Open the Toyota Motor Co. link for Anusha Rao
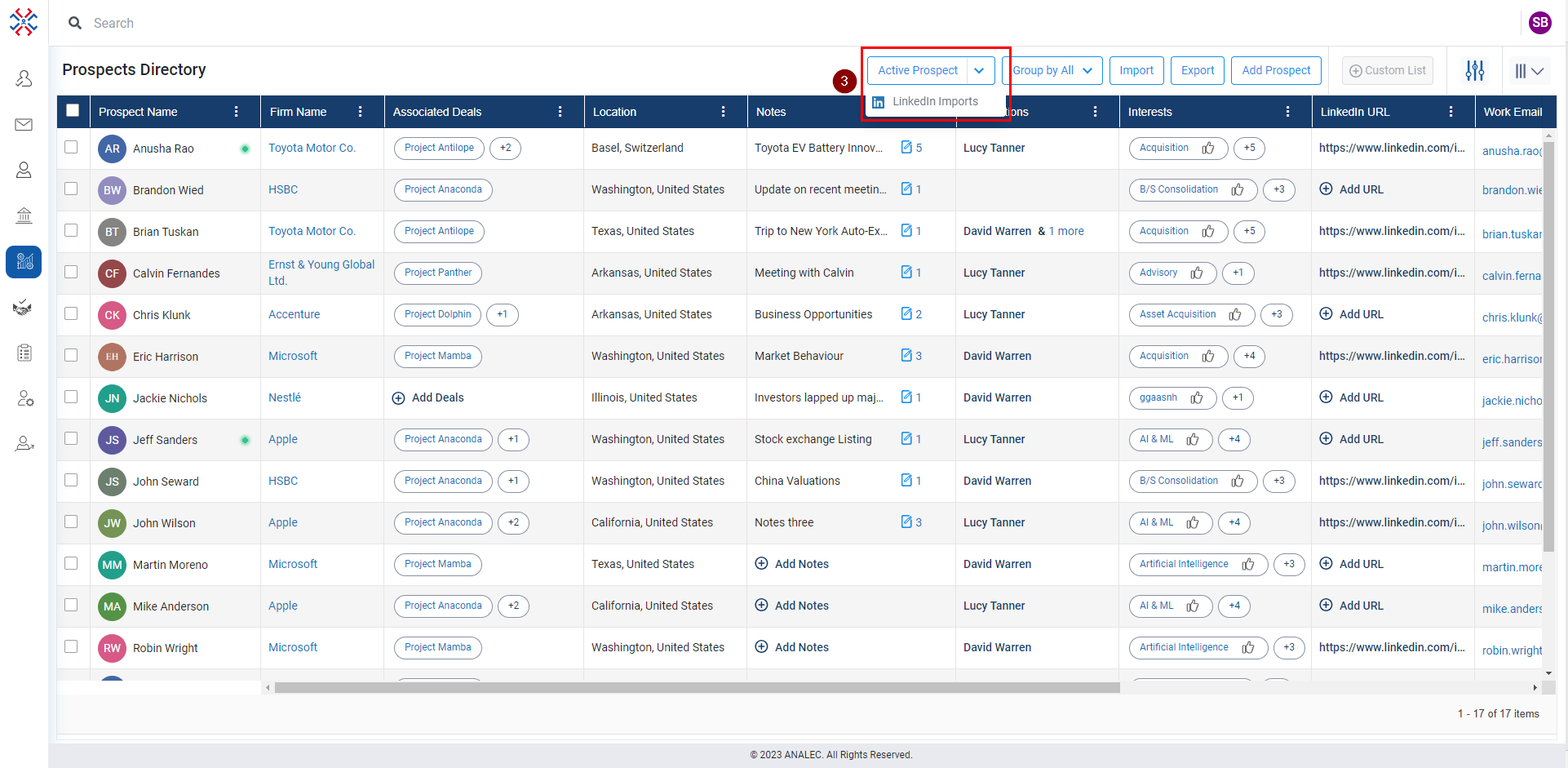 [x=312, y=148]
